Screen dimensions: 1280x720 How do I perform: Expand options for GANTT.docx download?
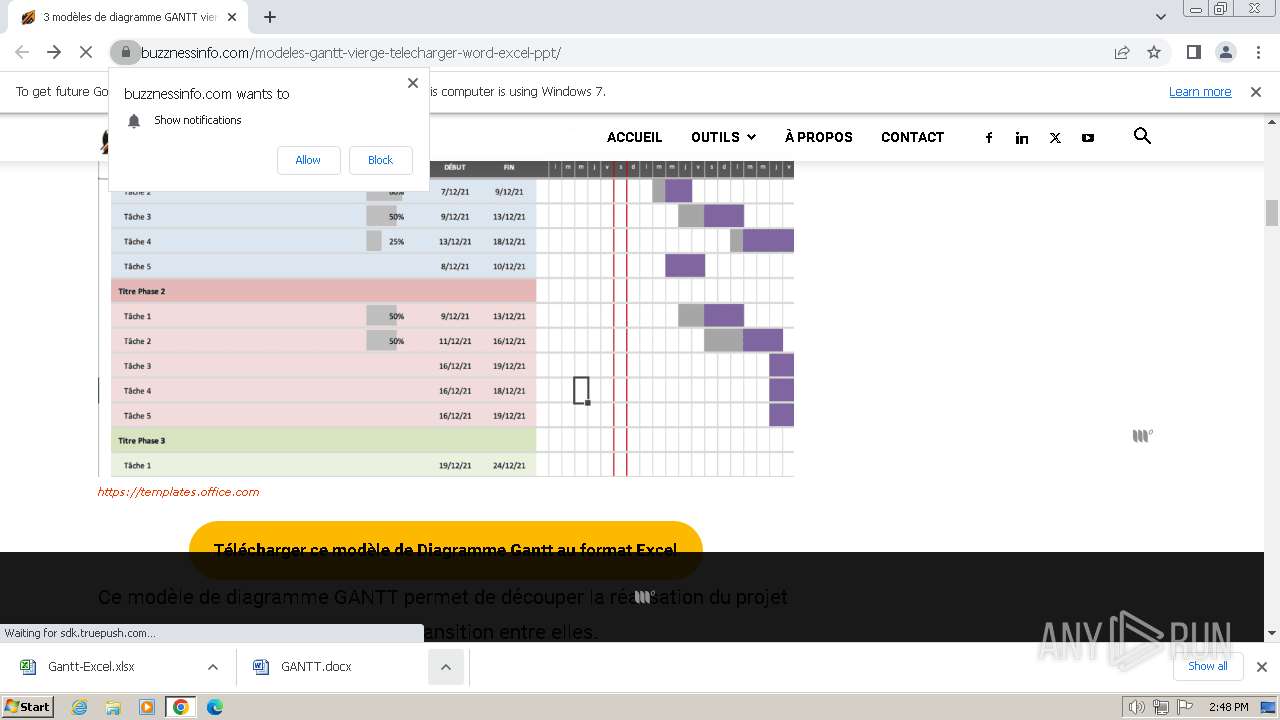tap(446, 667)
